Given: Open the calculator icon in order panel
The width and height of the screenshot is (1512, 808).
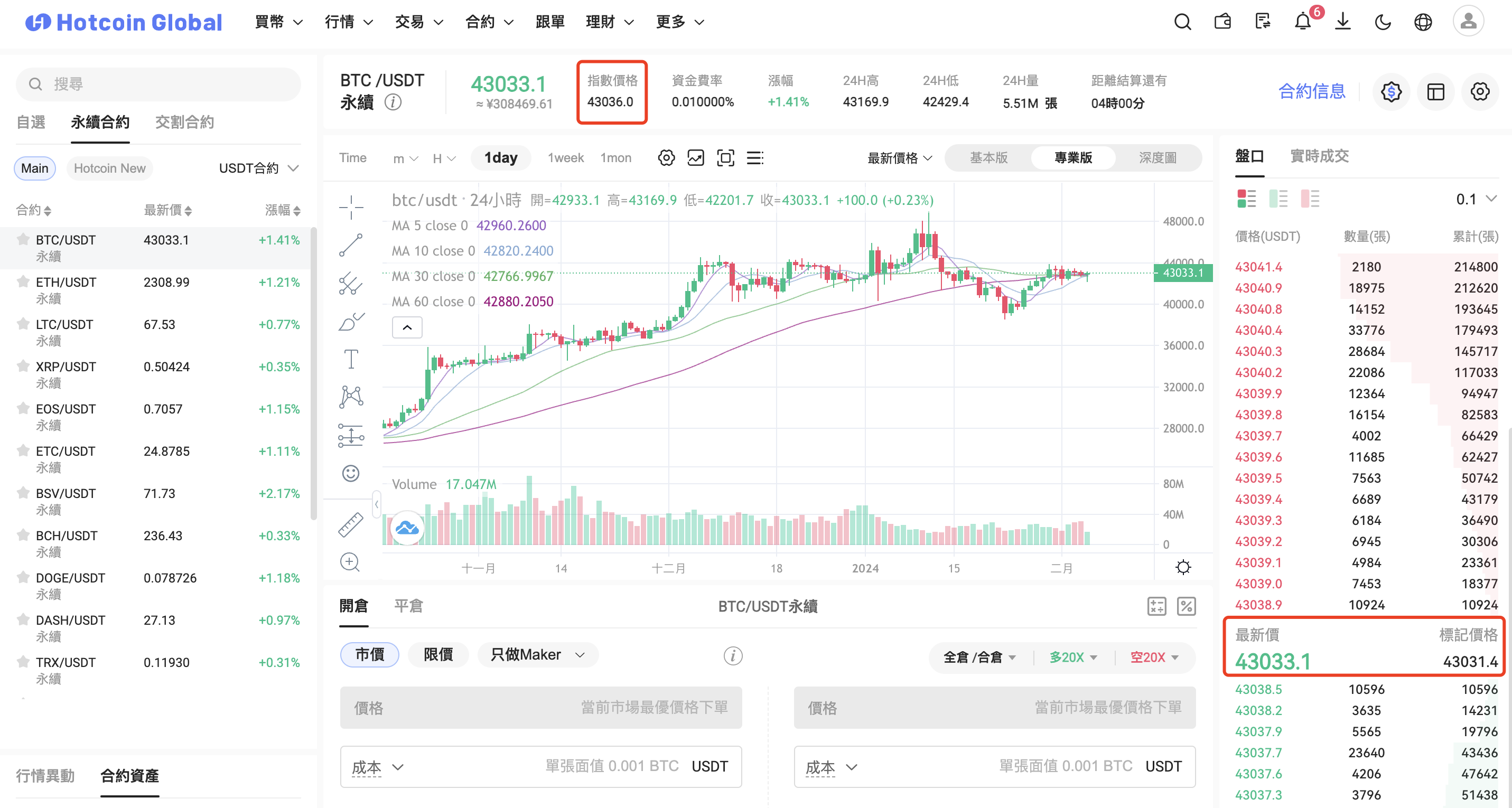Looking at the screenshot, I should pos(1156,606).
